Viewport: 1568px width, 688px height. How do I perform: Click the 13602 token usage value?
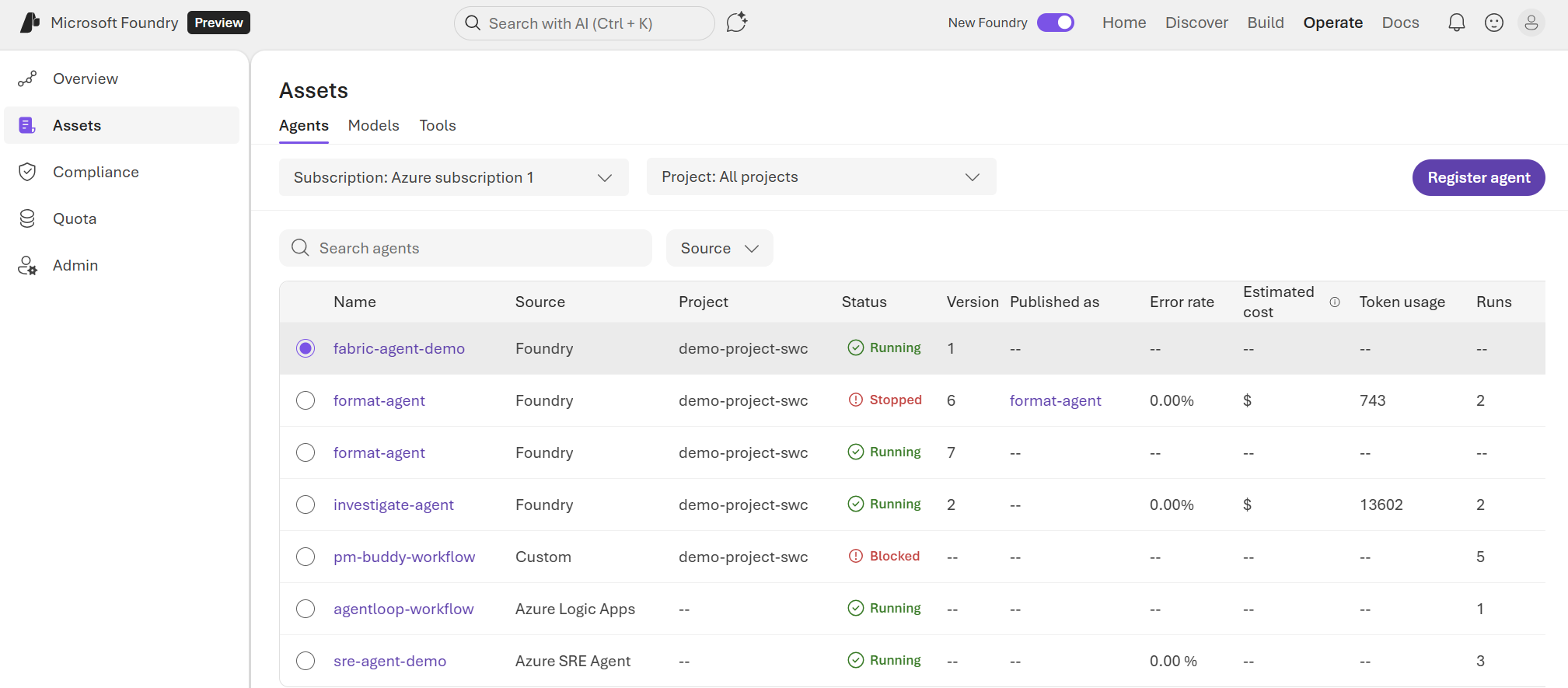pos(1381,505)
